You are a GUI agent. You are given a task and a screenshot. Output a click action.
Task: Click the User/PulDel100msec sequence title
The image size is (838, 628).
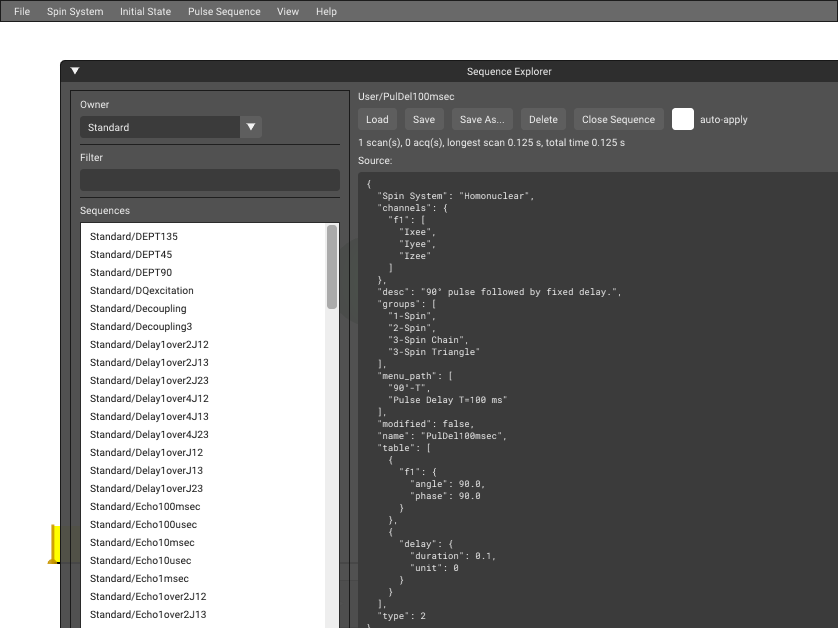pos(406,97)
